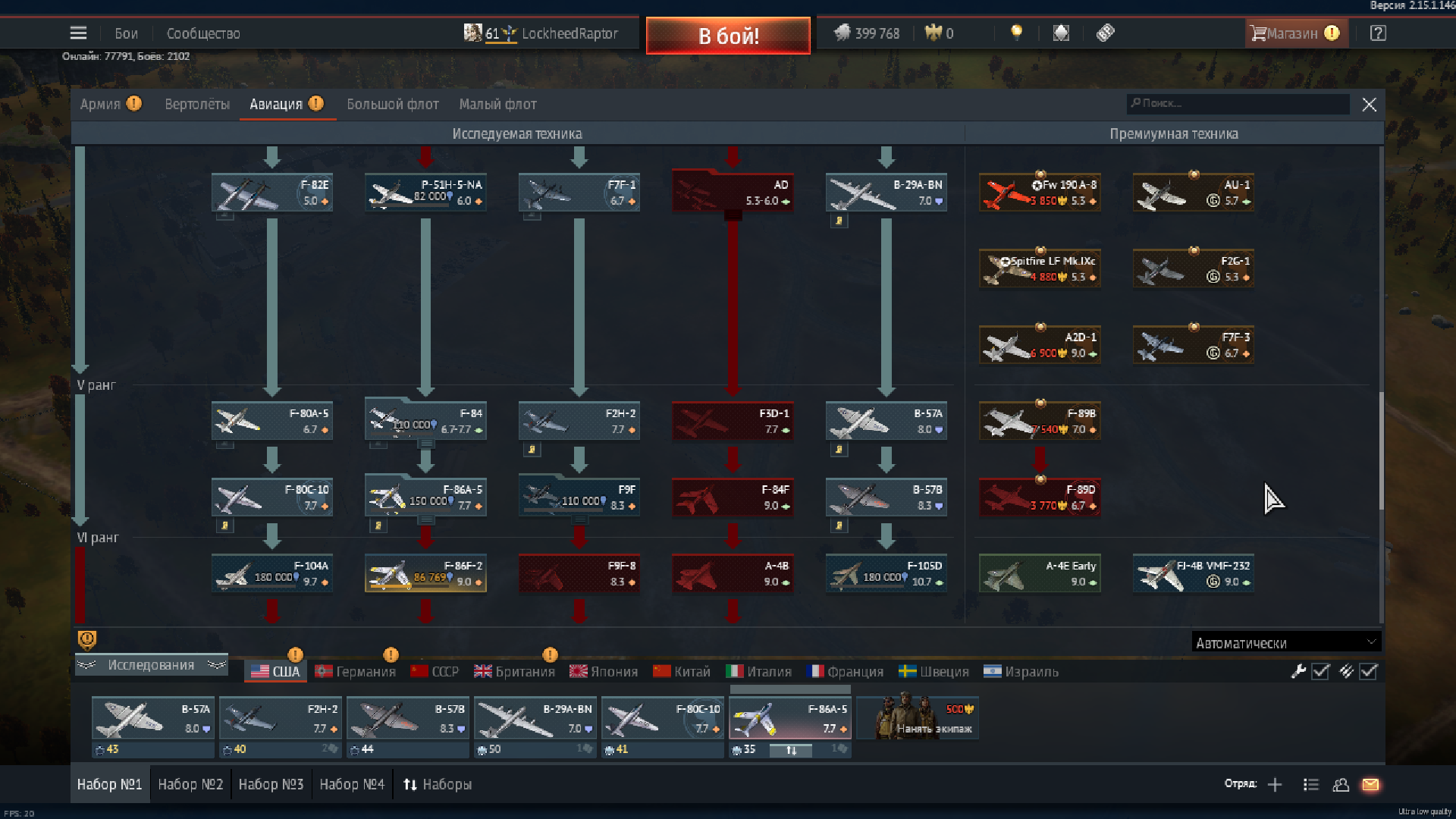Select the F-104A aircraft card
Image resolution: width=1456 pixels, height=819 pixels.
pos(272,573)
